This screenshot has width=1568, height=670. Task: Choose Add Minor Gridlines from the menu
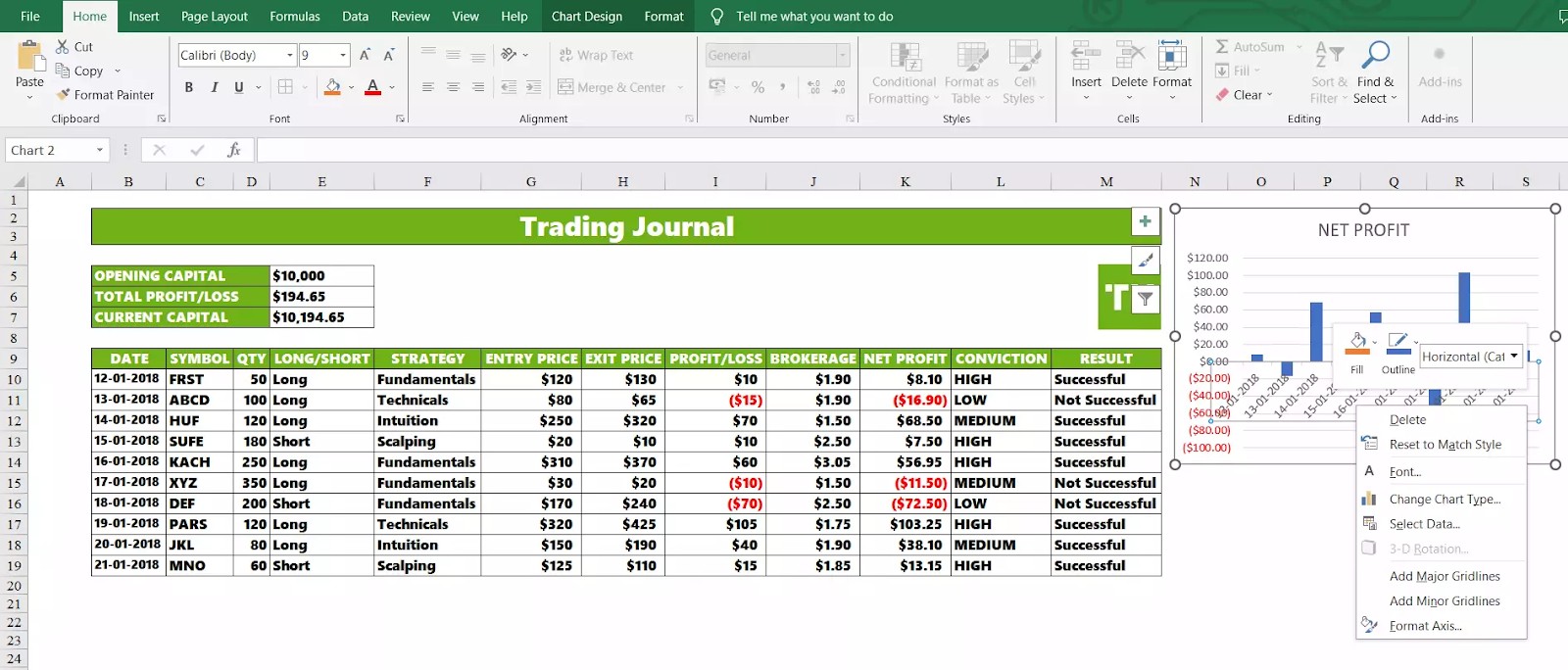tap(1442, 601)
